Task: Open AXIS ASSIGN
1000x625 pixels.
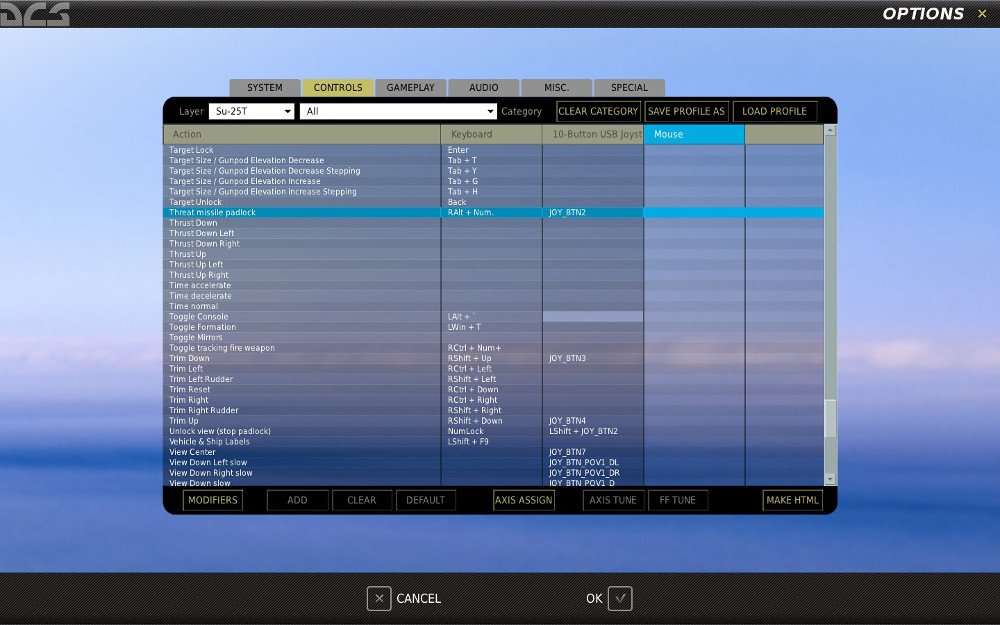Action: pos(524,500)
